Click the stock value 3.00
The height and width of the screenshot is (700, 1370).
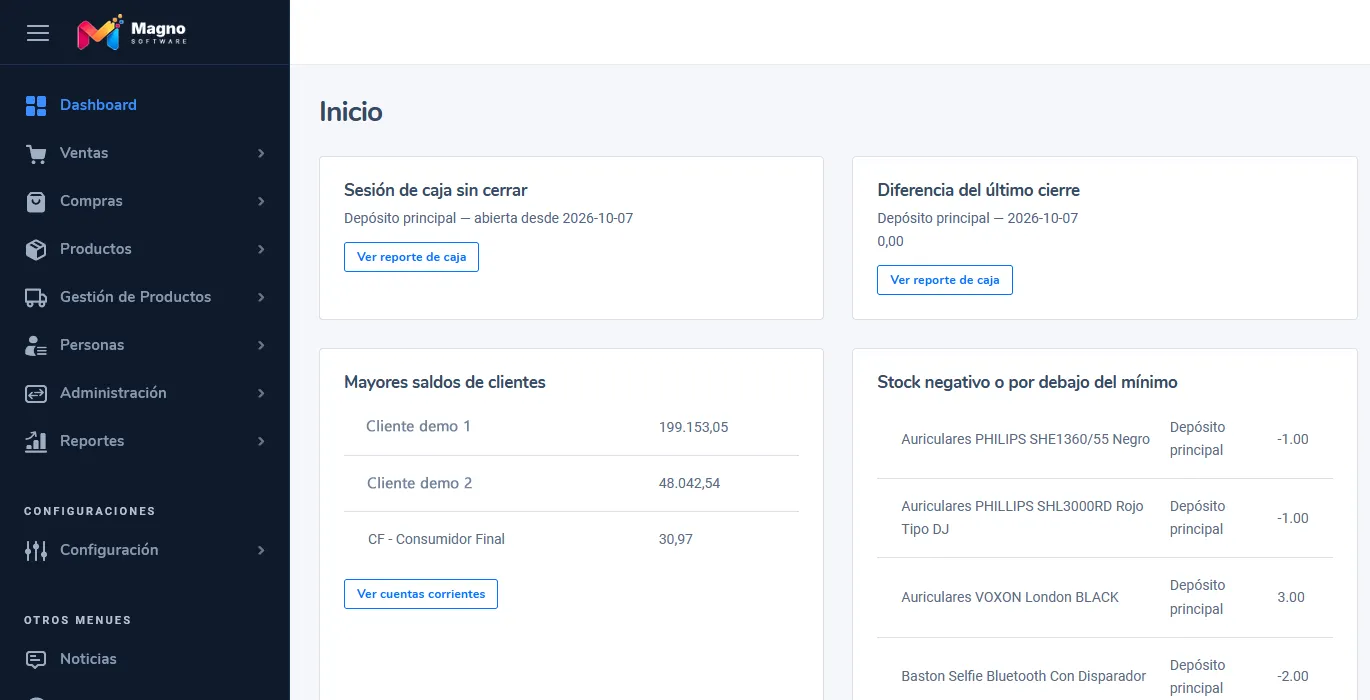pyautogui.click(x=1291, y=597)
